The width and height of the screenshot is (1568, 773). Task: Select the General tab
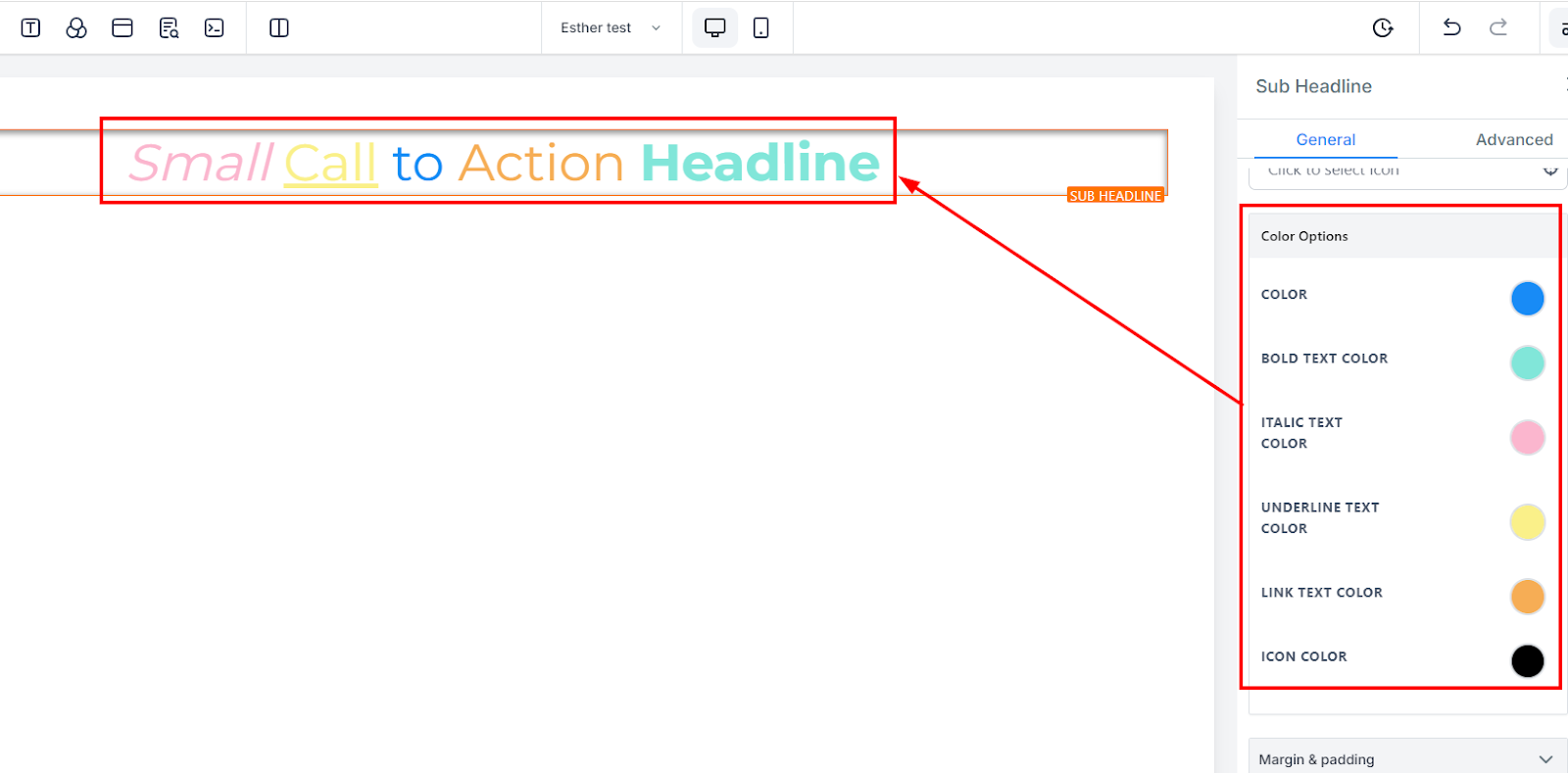[1326, 139]
